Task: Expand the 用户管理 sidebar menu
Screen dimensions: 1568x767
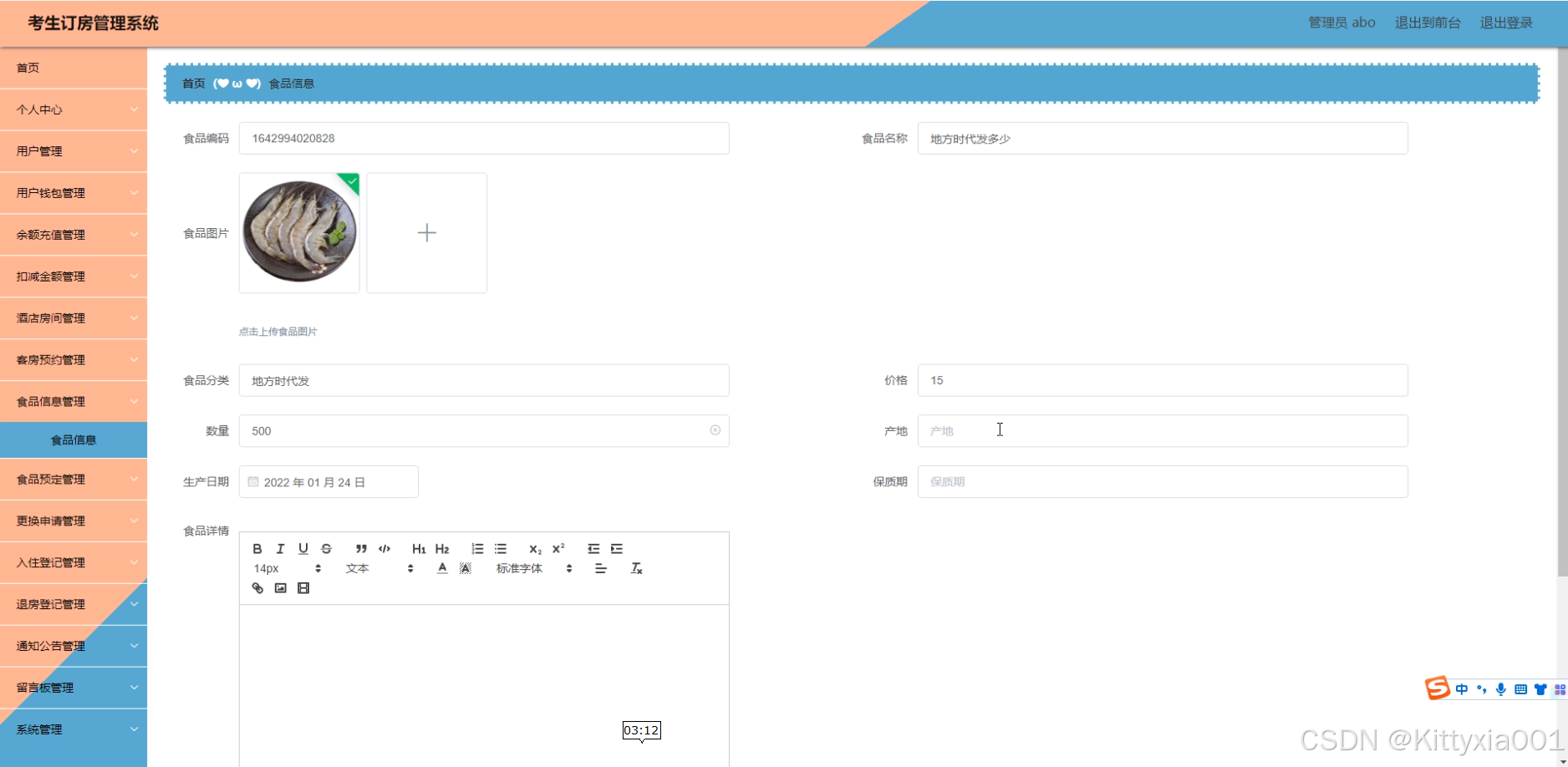Action: coord(74,151)
